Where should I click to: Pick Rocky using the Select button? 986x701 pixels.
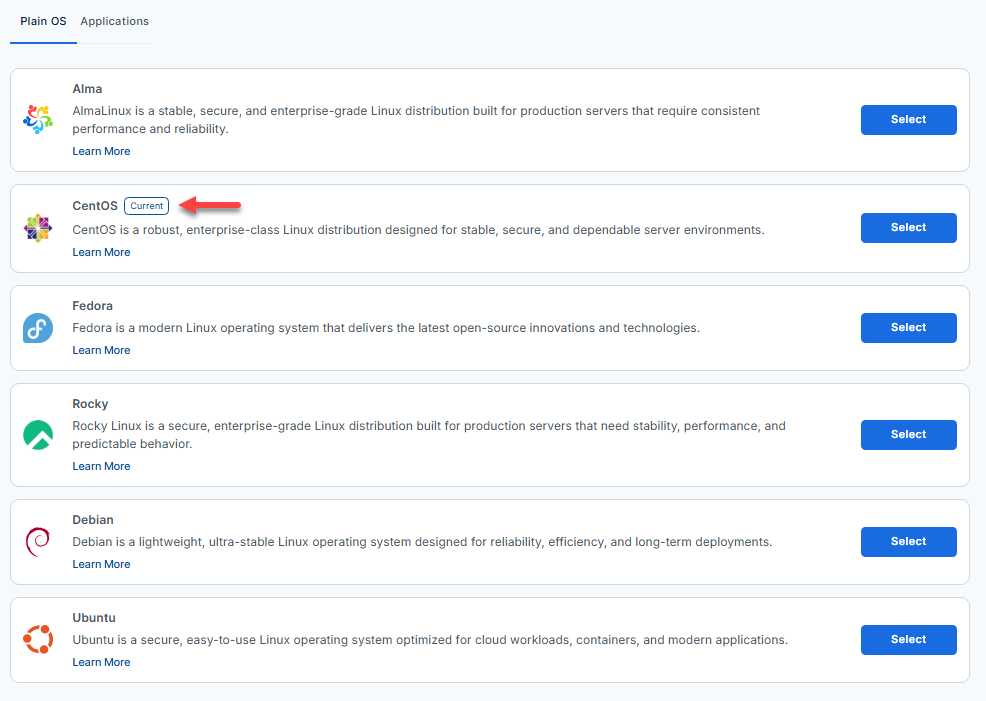(908, 434)
